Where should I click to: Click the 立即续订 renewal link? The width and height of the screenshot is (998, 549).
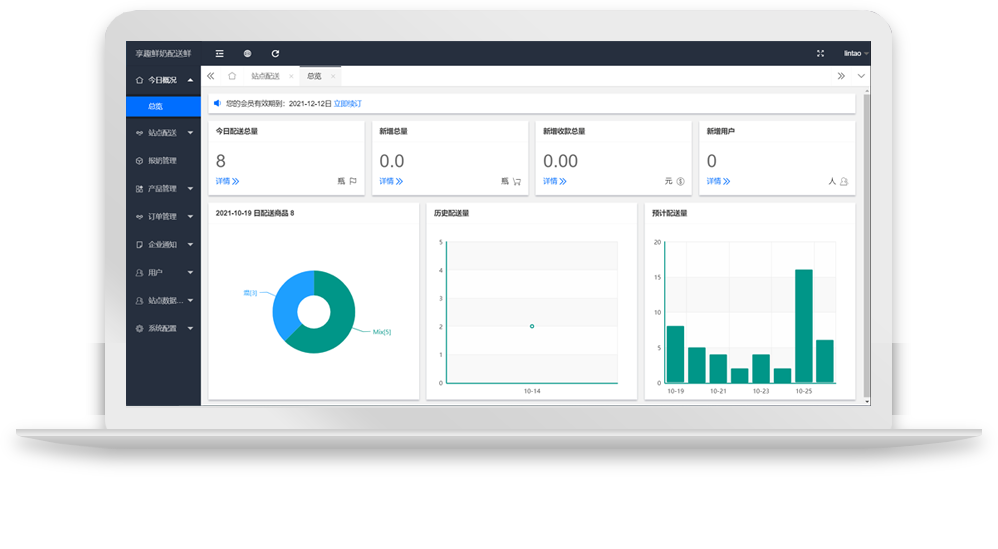347,103
